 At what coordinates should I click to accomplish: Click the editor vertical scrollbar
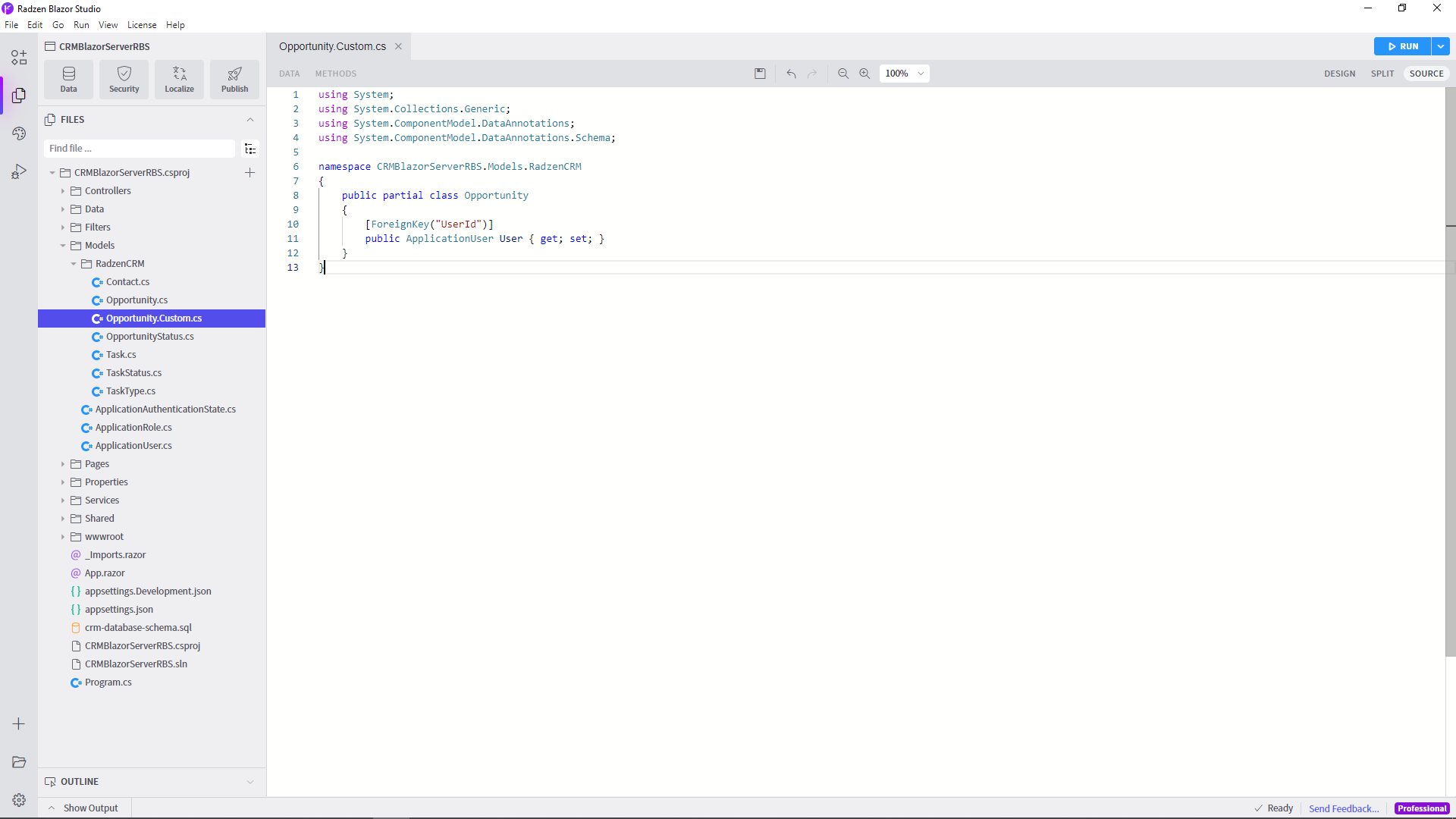click(1451, 372)
